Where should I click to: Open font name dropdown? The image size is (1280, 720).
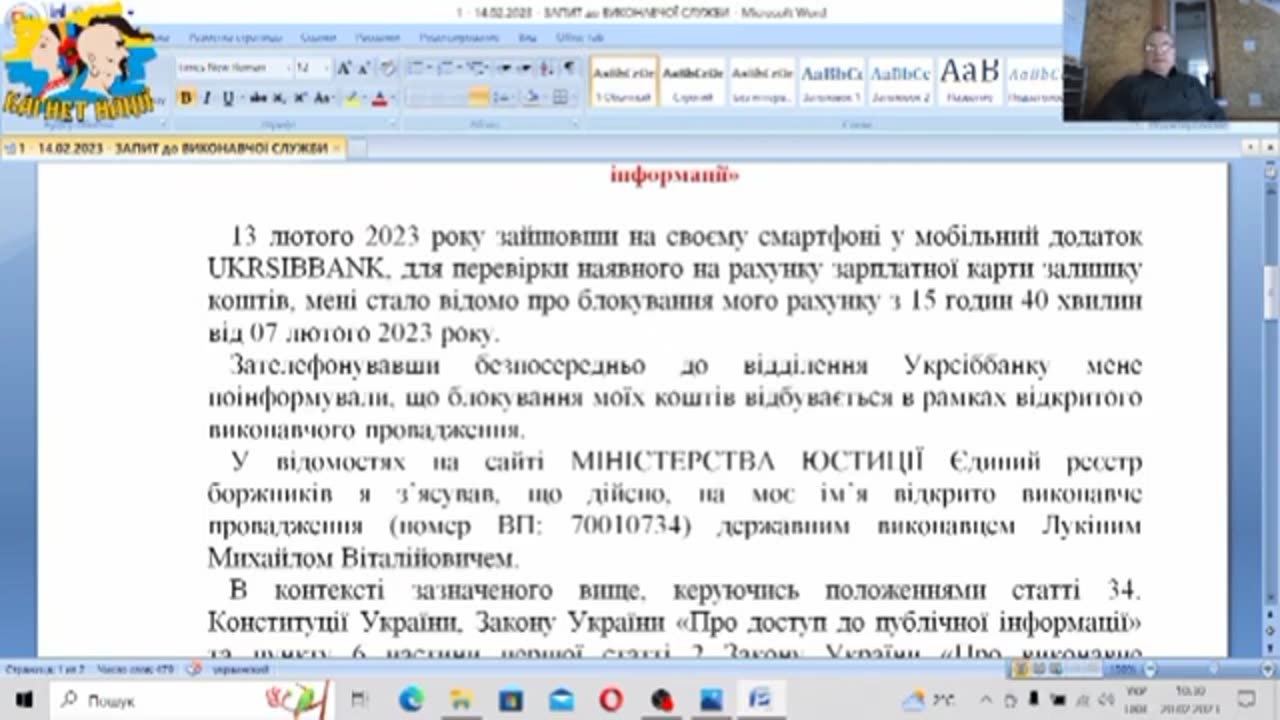(x=289, y=68)
